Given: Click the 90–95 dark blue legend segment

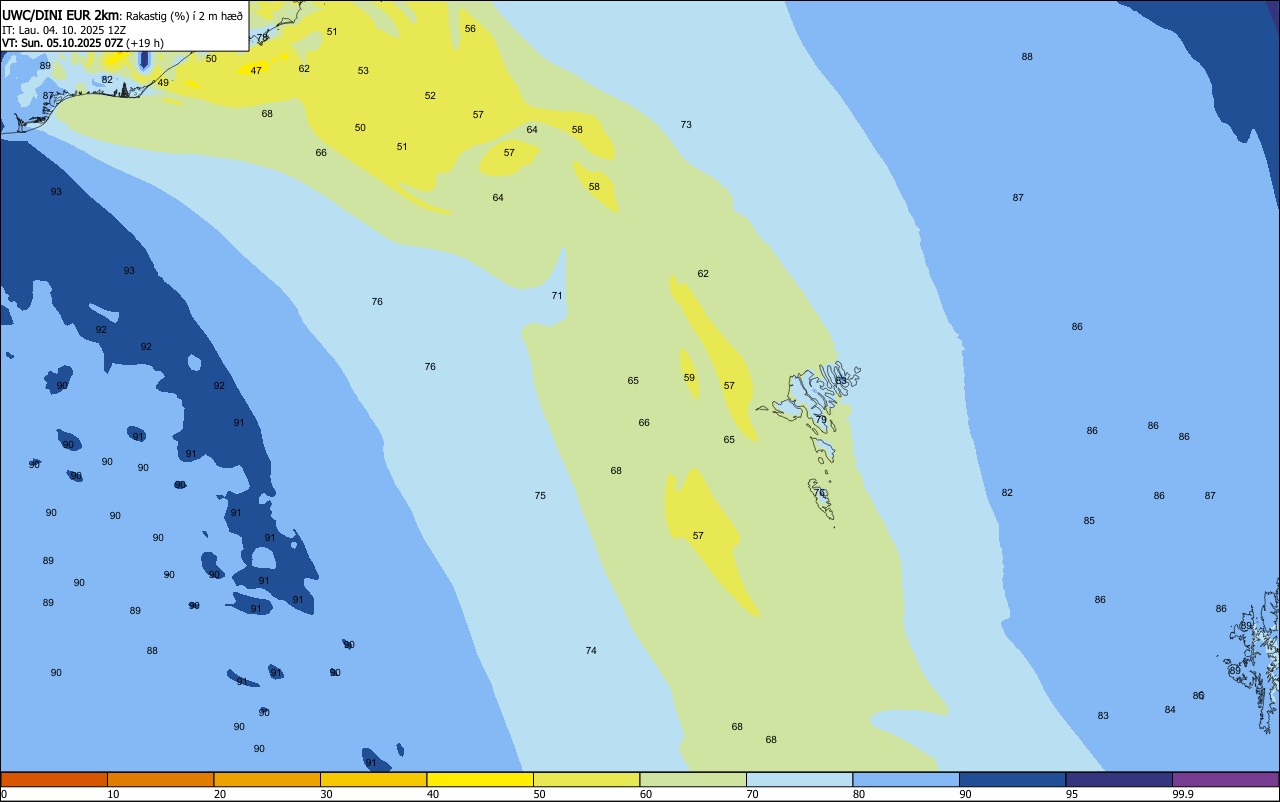Looking at the screenshot, I should (x=1012, y=779).
